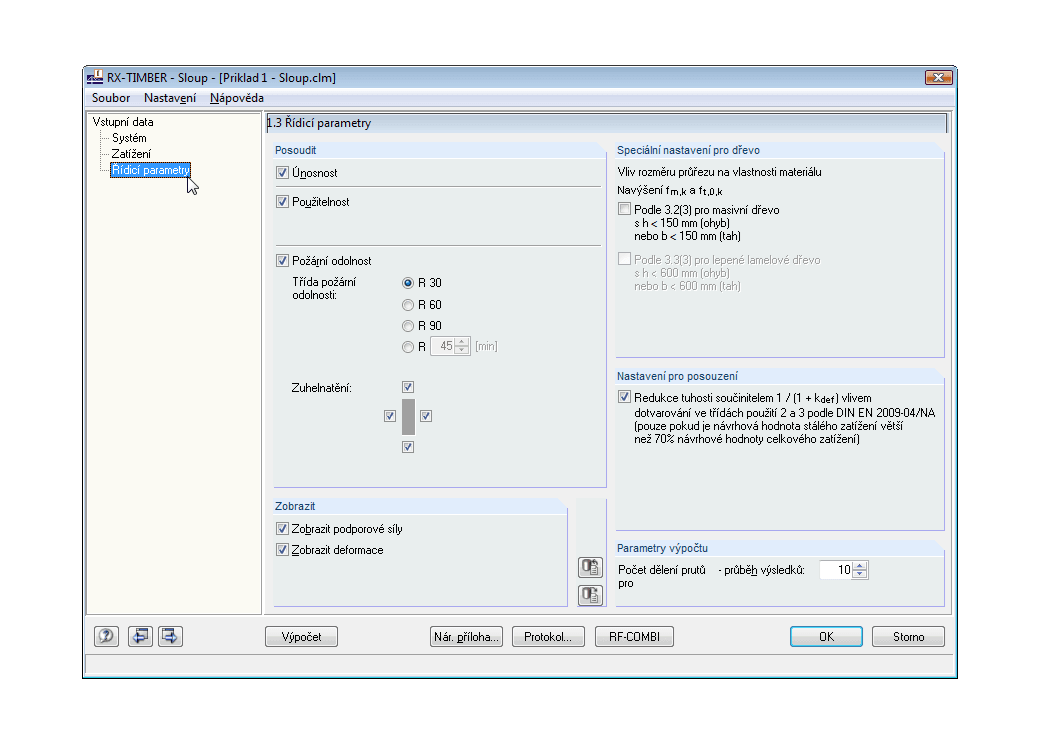Uncheck Použitelnost

coord(283,201)
